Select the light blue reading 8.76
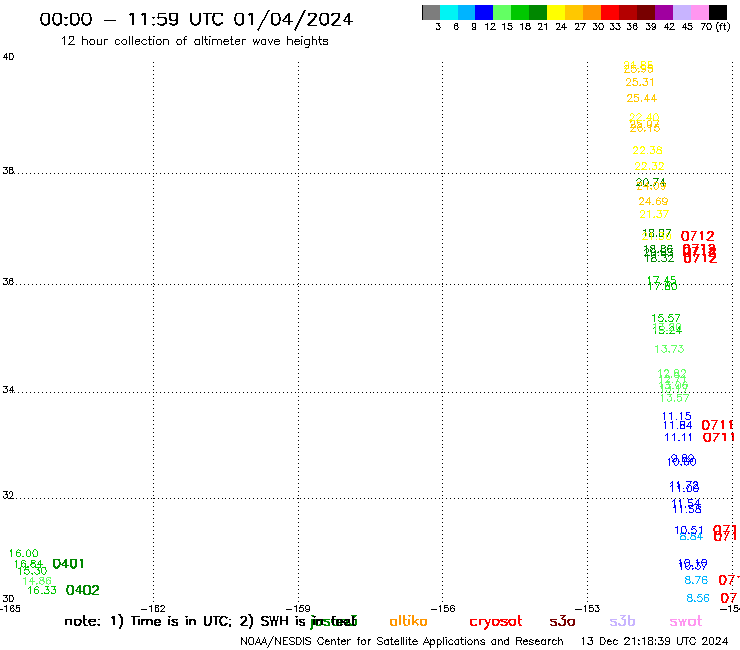This screenshot has height=650, width=740. point(696,580)
